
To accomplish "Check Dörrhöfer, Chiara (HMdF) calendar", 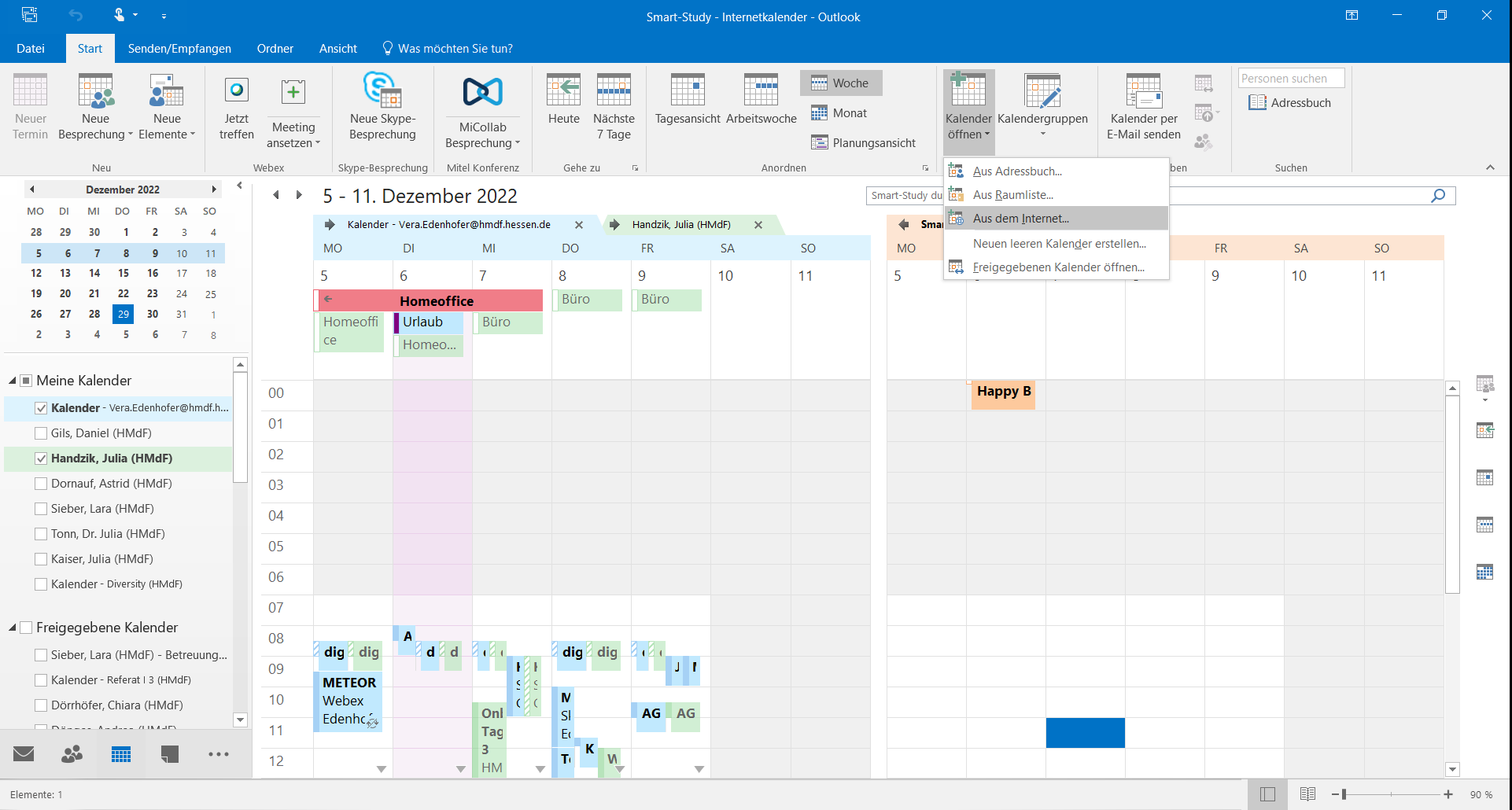I will click(x=41, y=705).
